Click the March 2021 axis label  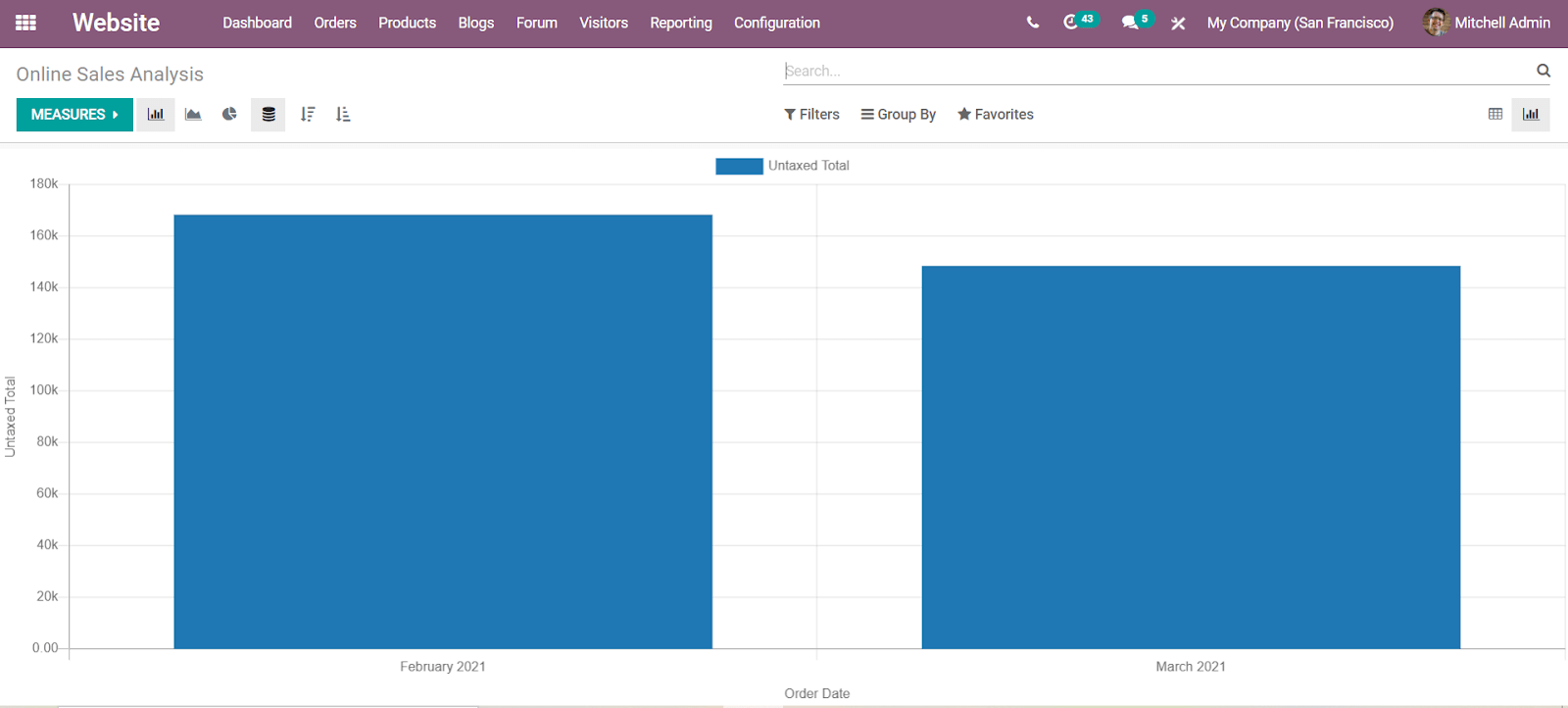coord(1191,667)
